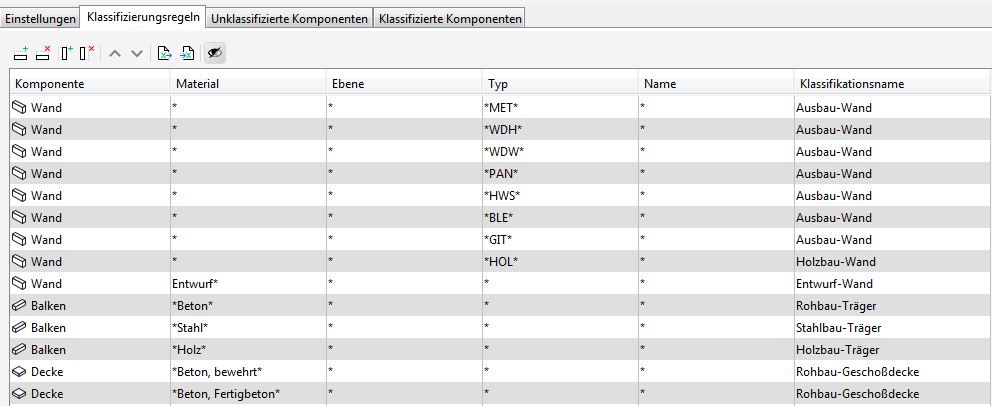Switch to Klassifizierte Komponenten tab
992x406 pixels.
pyautogui.click(x=449, y=19)
